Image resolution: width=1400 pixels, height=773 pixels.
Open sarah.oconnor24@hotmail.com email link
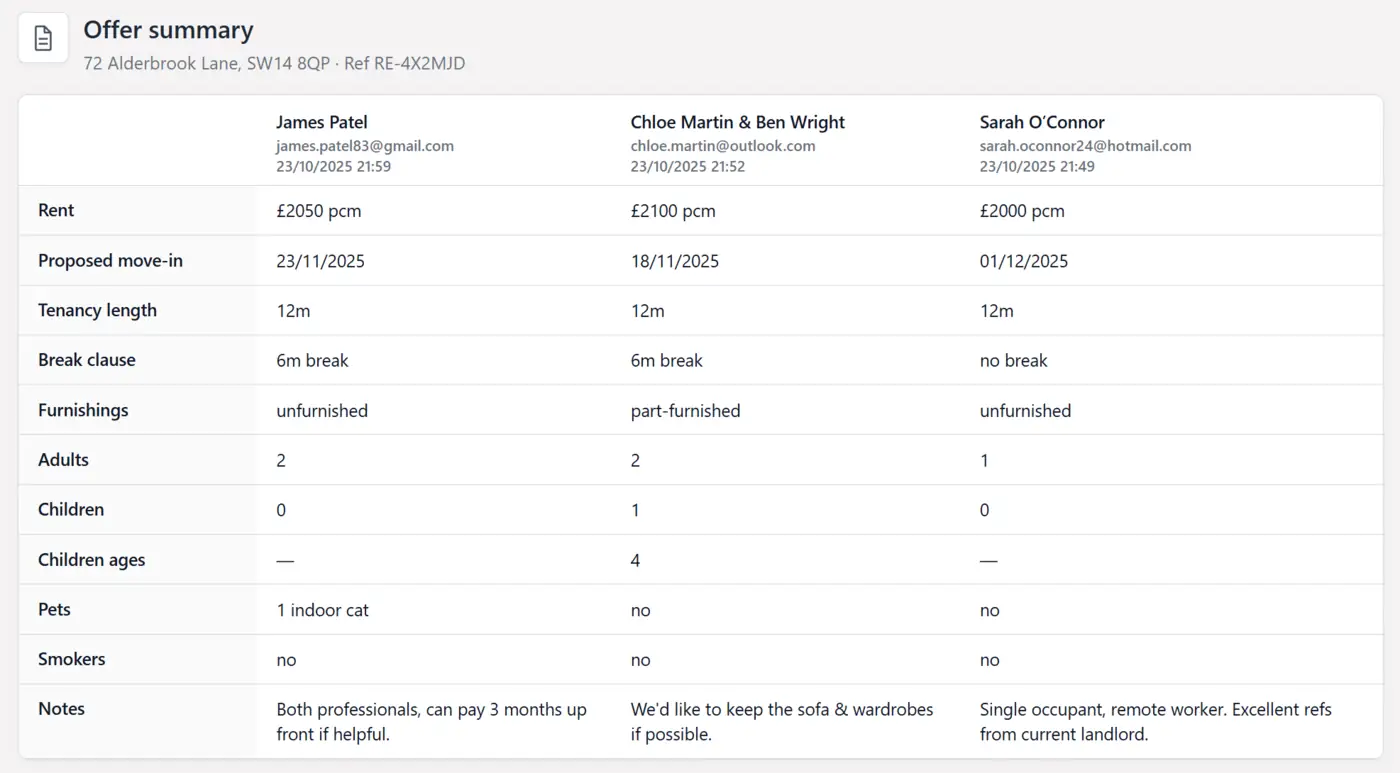pos(1085,145)
